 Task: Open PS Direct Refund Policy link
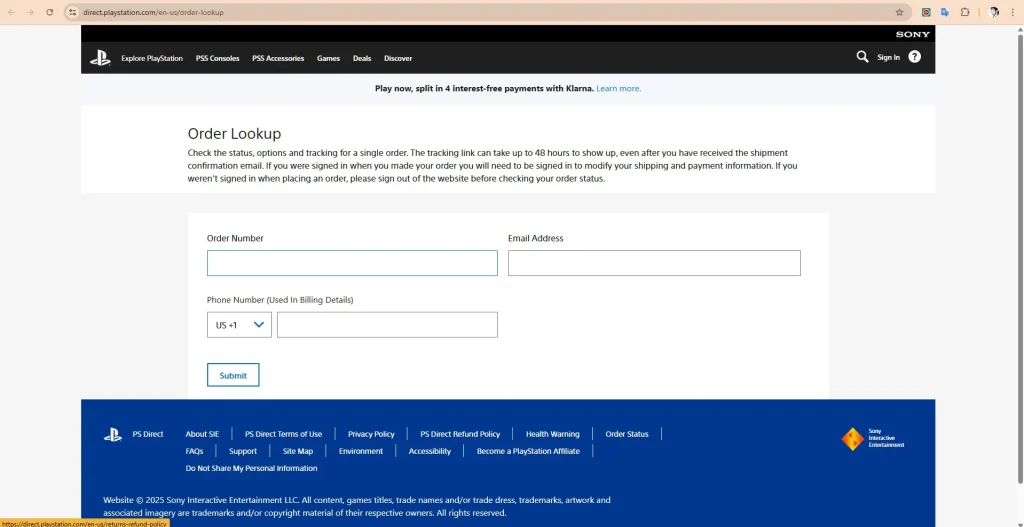click(x=460, y=434)
